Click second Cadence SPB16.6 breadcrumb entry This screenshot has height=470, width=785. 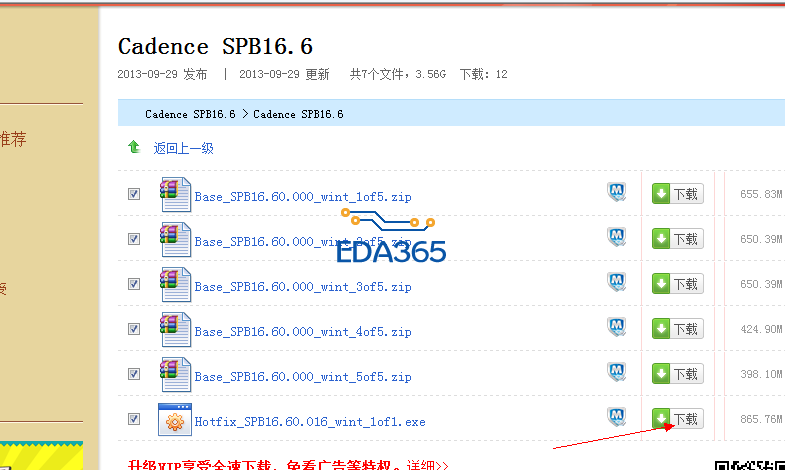click(x=298, y=114)
